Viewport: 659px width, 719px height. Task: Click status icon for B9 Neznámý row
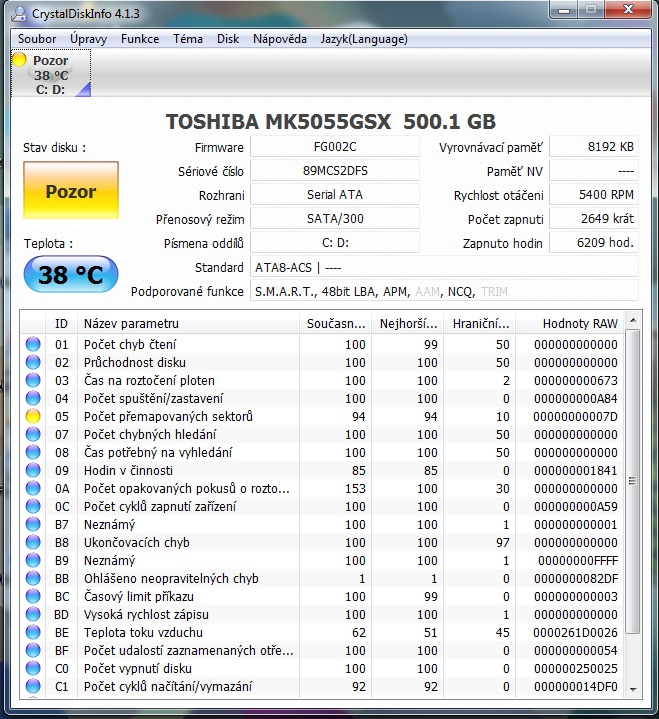(33, 560)
